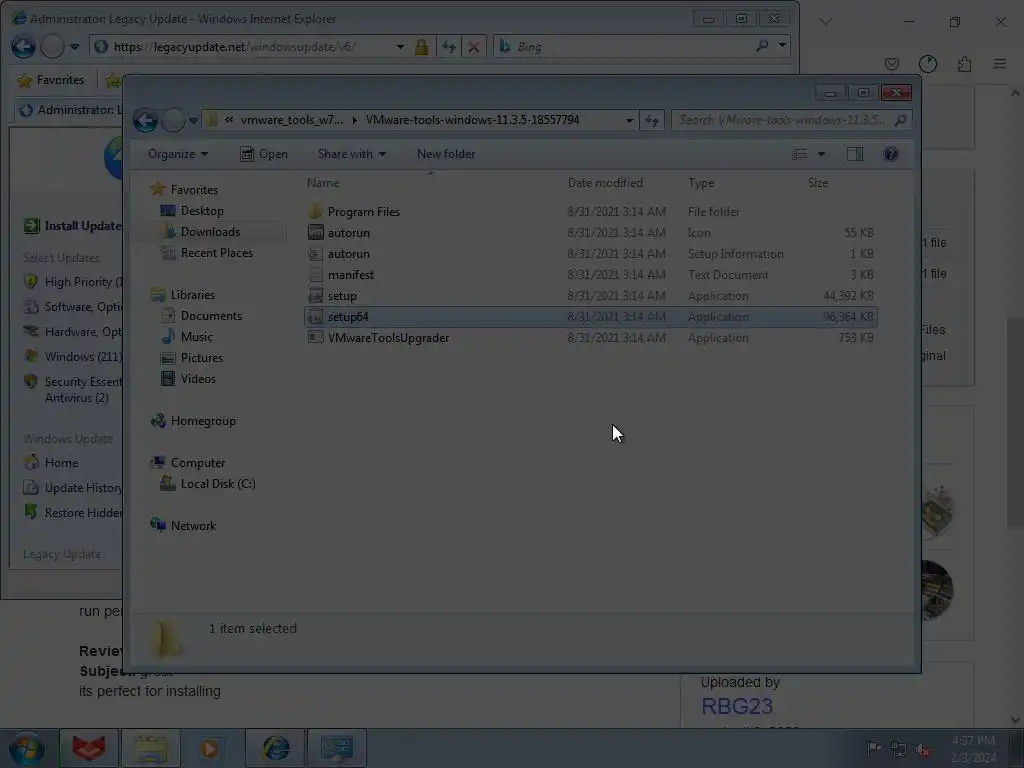Select the setup64 application file
This screenshot has height=768, width=1024.
590,317
